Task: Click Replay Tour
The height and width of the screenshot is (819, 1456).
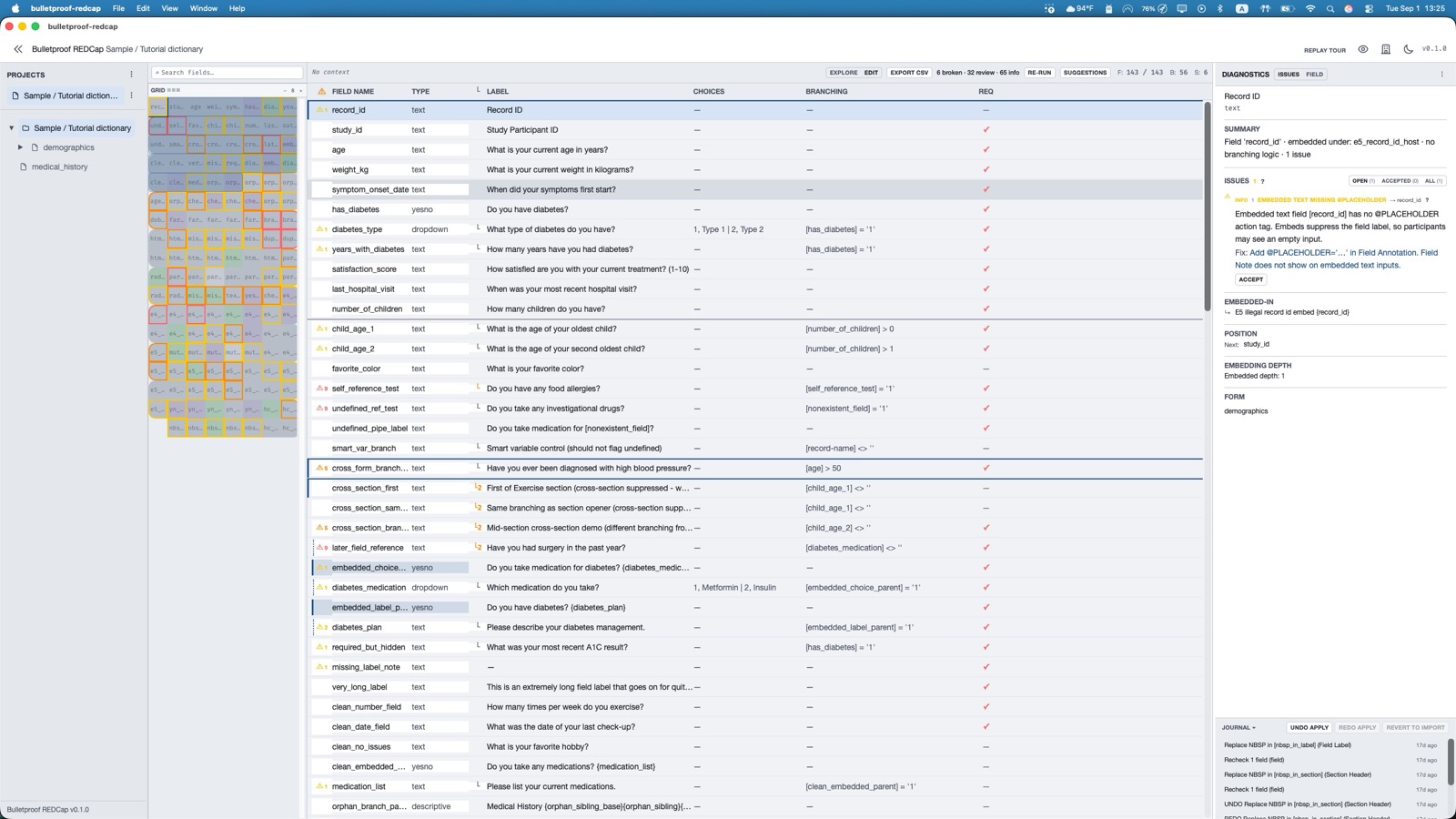Action: [1324, 51]
